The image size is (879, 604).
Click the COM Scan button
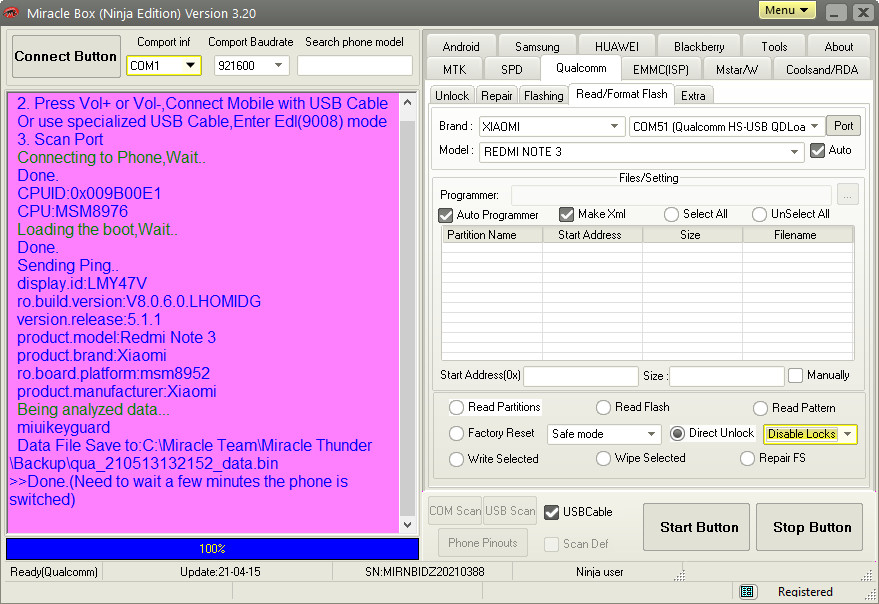455,511
